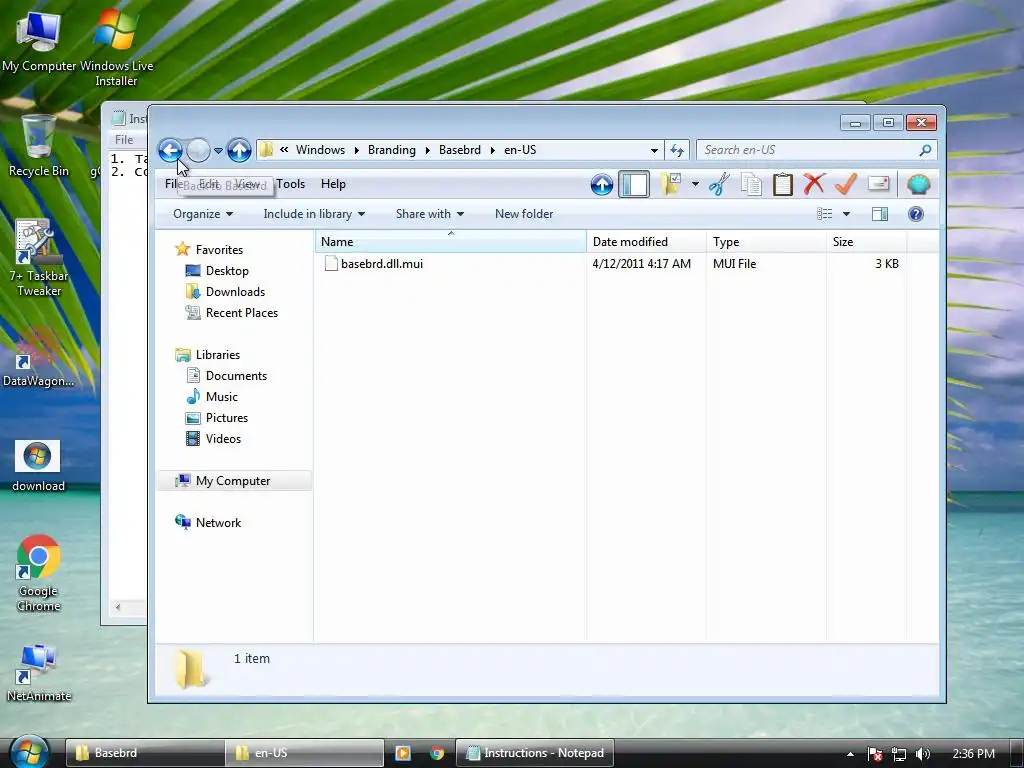Image resolution: width=1024 pixels, height=768 pixels.
Task: Open Classic Shell settings via the shell icon
Action: tap(918, 184)
